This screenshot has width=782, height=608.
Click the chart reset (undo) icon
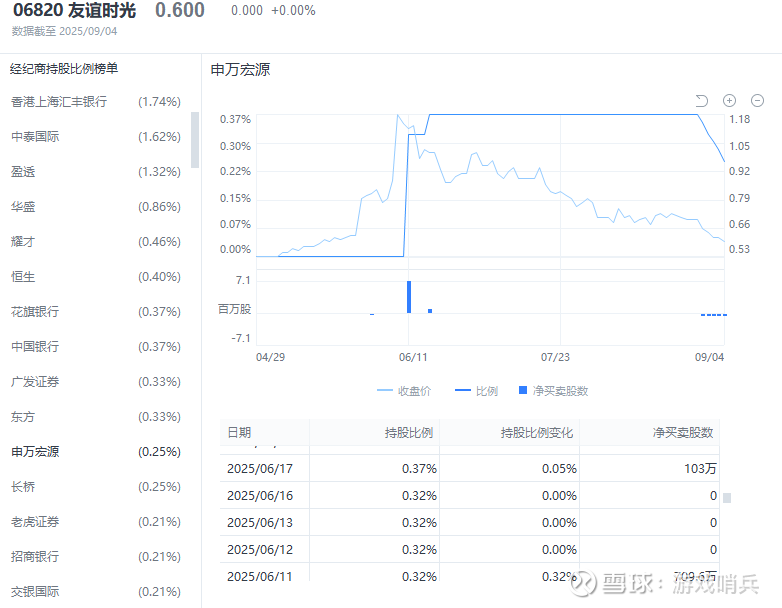click(x=702, y=100)
